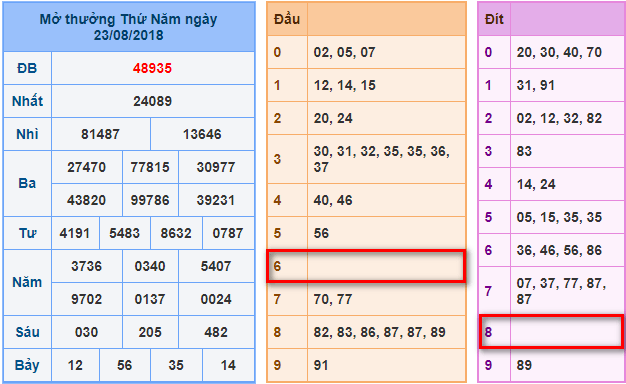Select fourth prize number 5483
The width and height of the screenshot is (626, 384).
125,233
